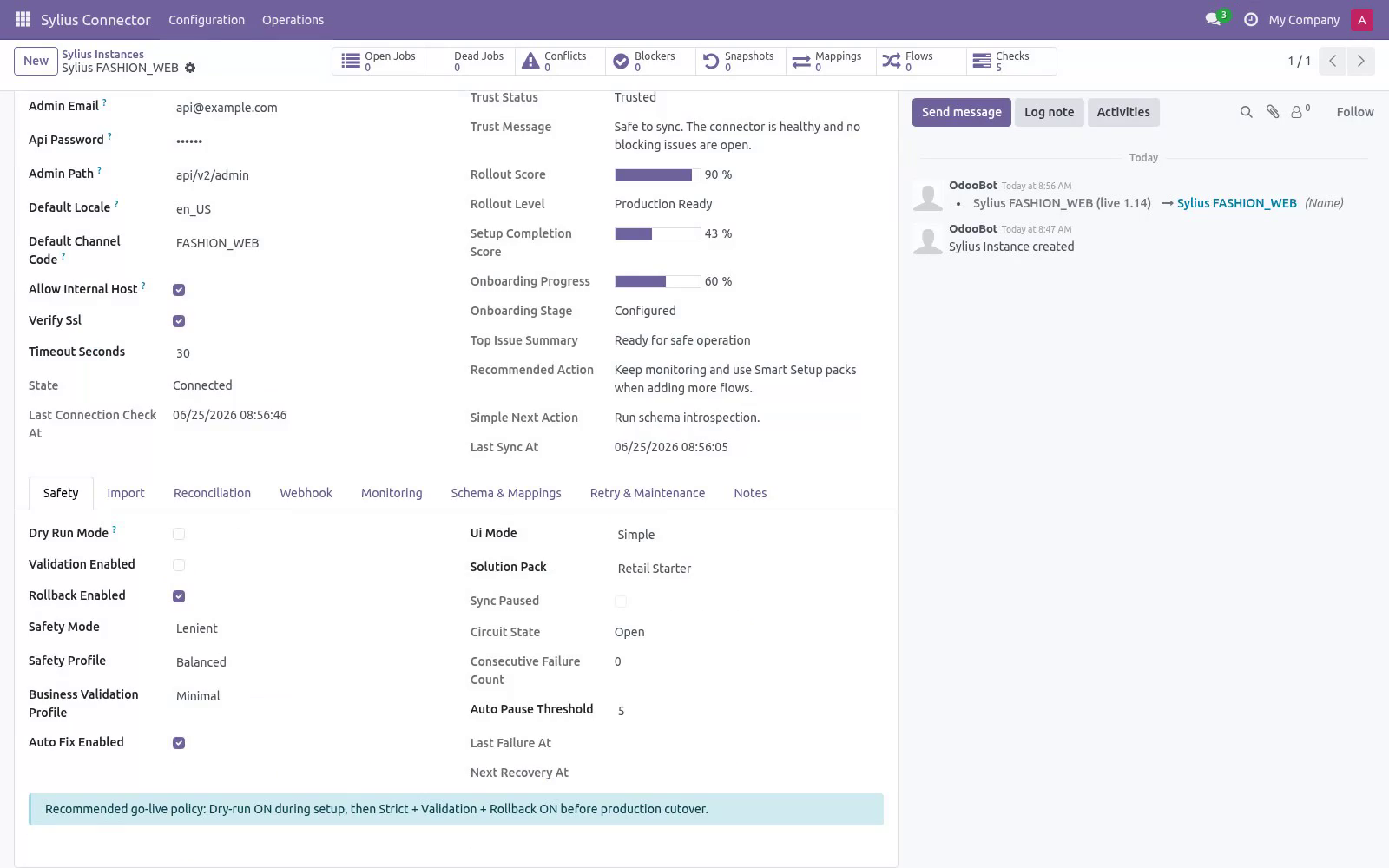The image size is (1389, 868).
Task: Enable the Dry Run Mode checkbox
Action: tap(179, 534)
